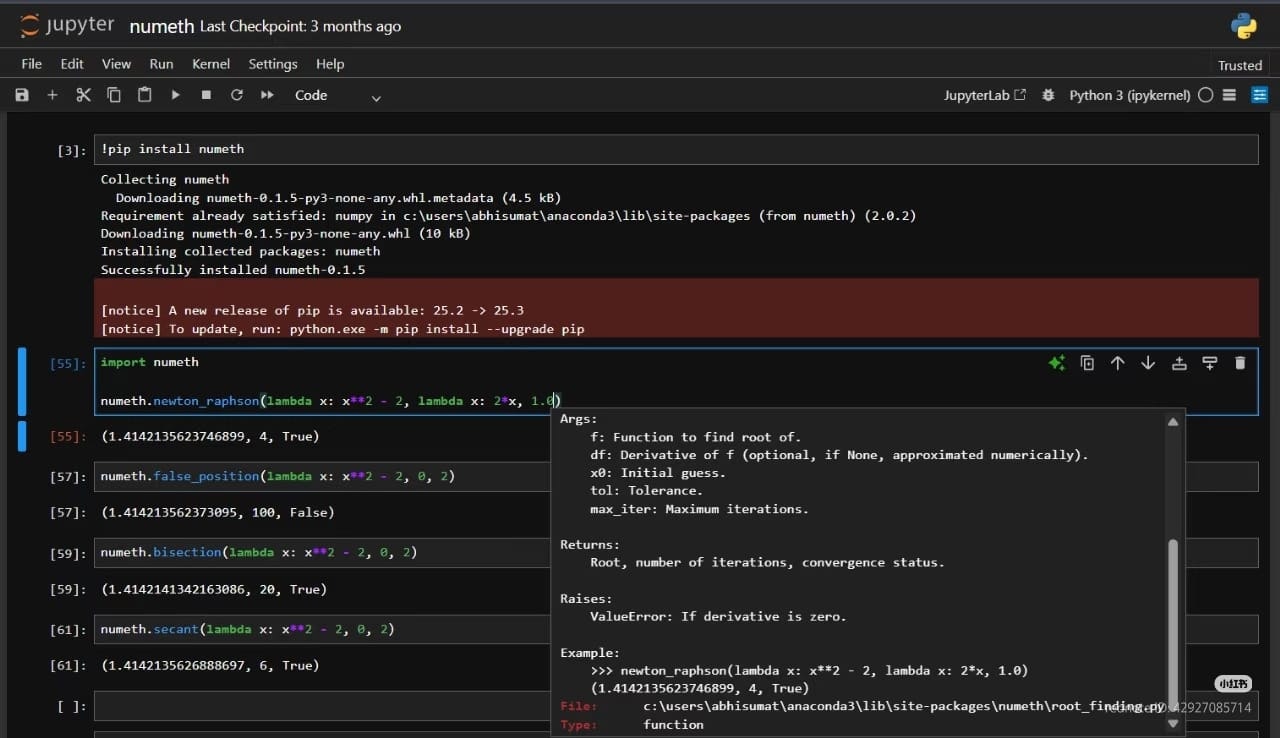This screenshot has width=1280, height=738.
Task: Move the active cell up
Action: [1117, 363]
